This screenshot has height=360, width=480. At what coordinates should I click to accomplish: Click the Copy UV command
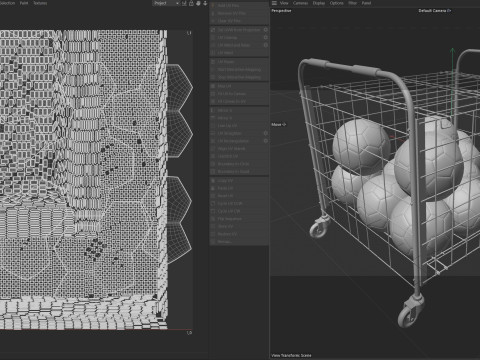(x=239, y=180)
